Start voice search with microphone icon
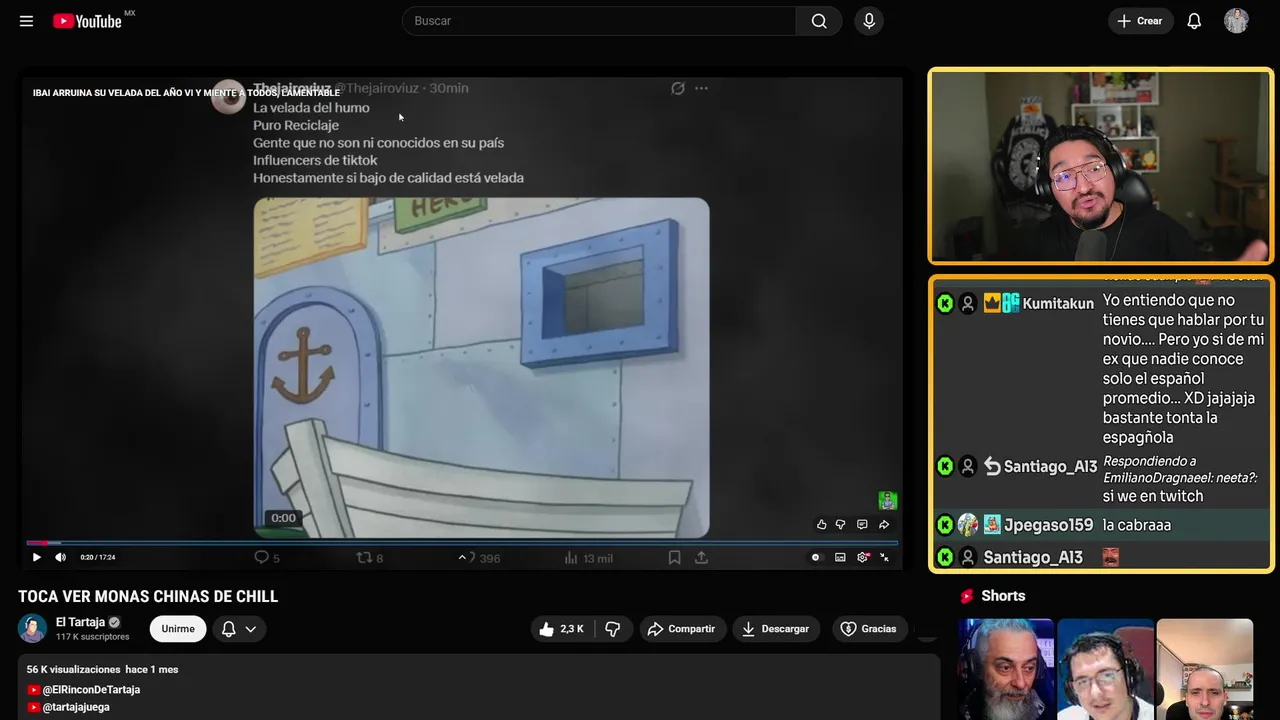This screenshot has height=720, width=1280. (x=869, y=21)
